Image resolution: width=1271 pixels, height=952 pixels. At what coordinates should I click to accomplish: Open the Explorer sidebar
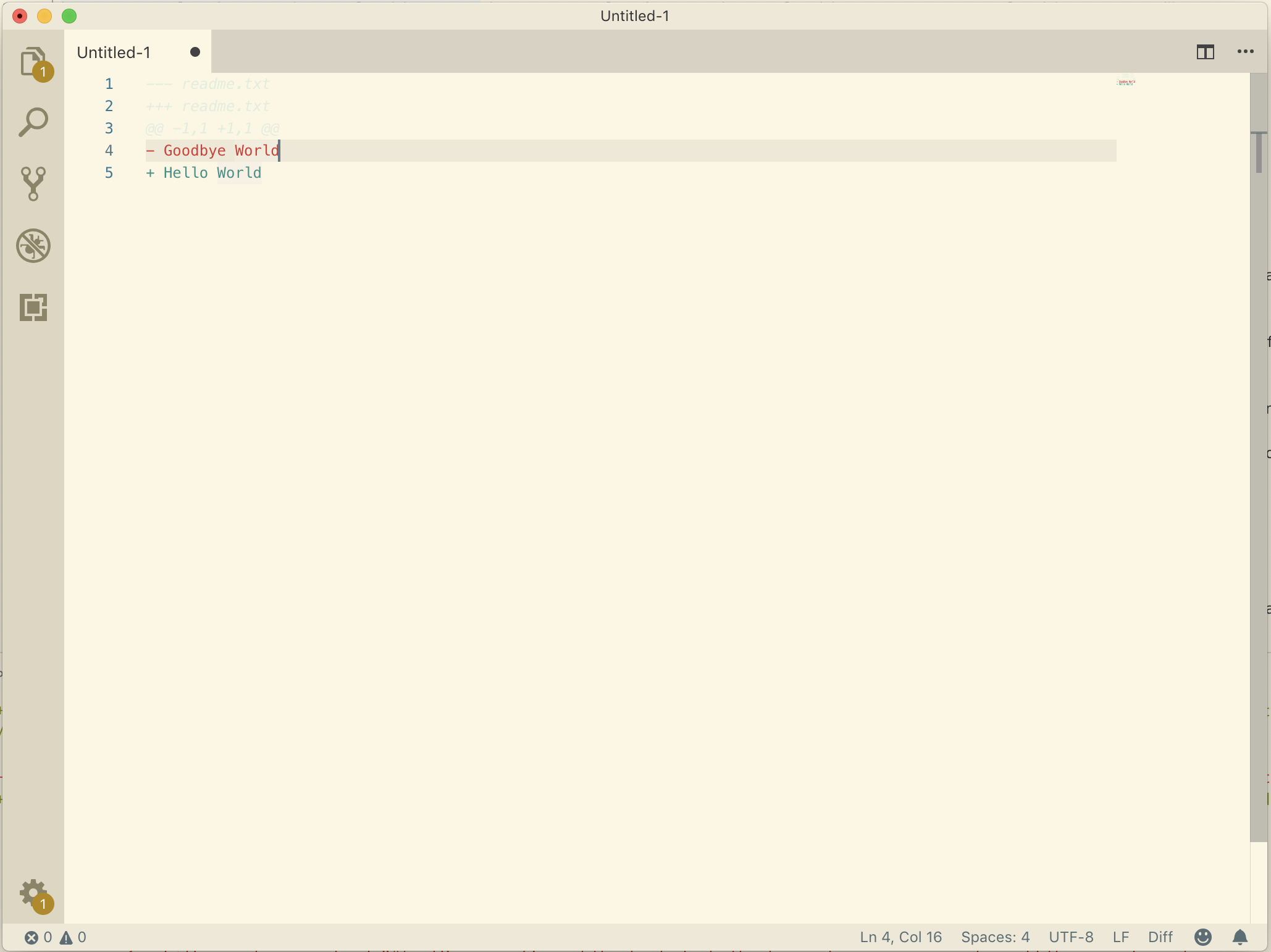(34, 62)
